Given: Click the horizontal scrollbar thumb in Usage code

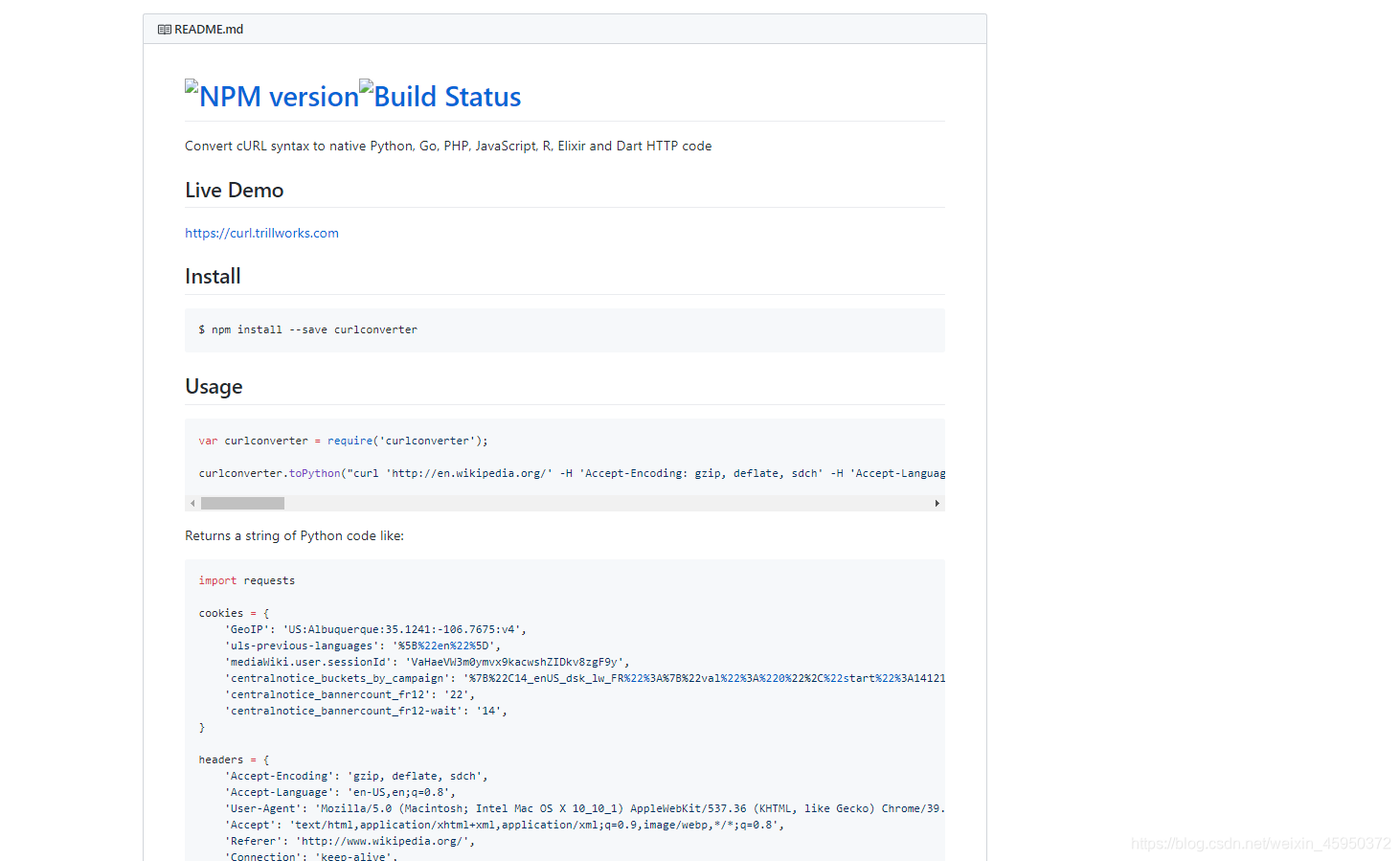Looking at the screenshot, I should 242,503.
